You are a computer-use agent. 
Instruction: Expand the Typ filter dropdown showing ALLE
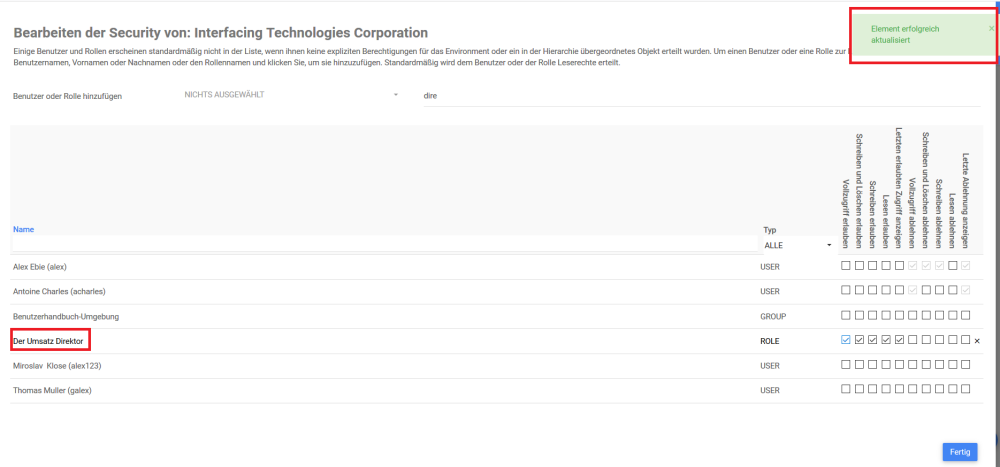point(797,244)
